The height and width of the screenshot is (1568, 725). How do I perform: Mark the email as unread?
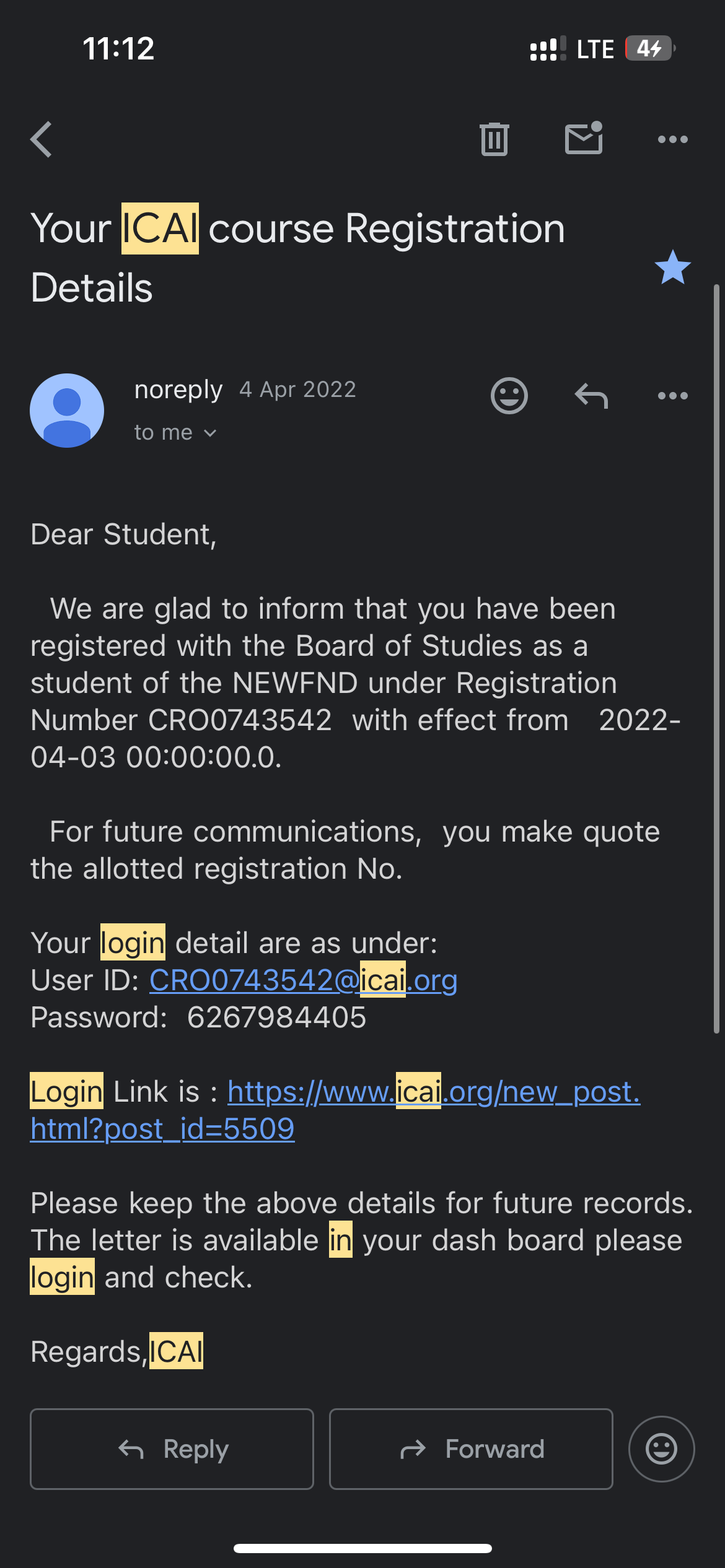click(x=583, y=139)
